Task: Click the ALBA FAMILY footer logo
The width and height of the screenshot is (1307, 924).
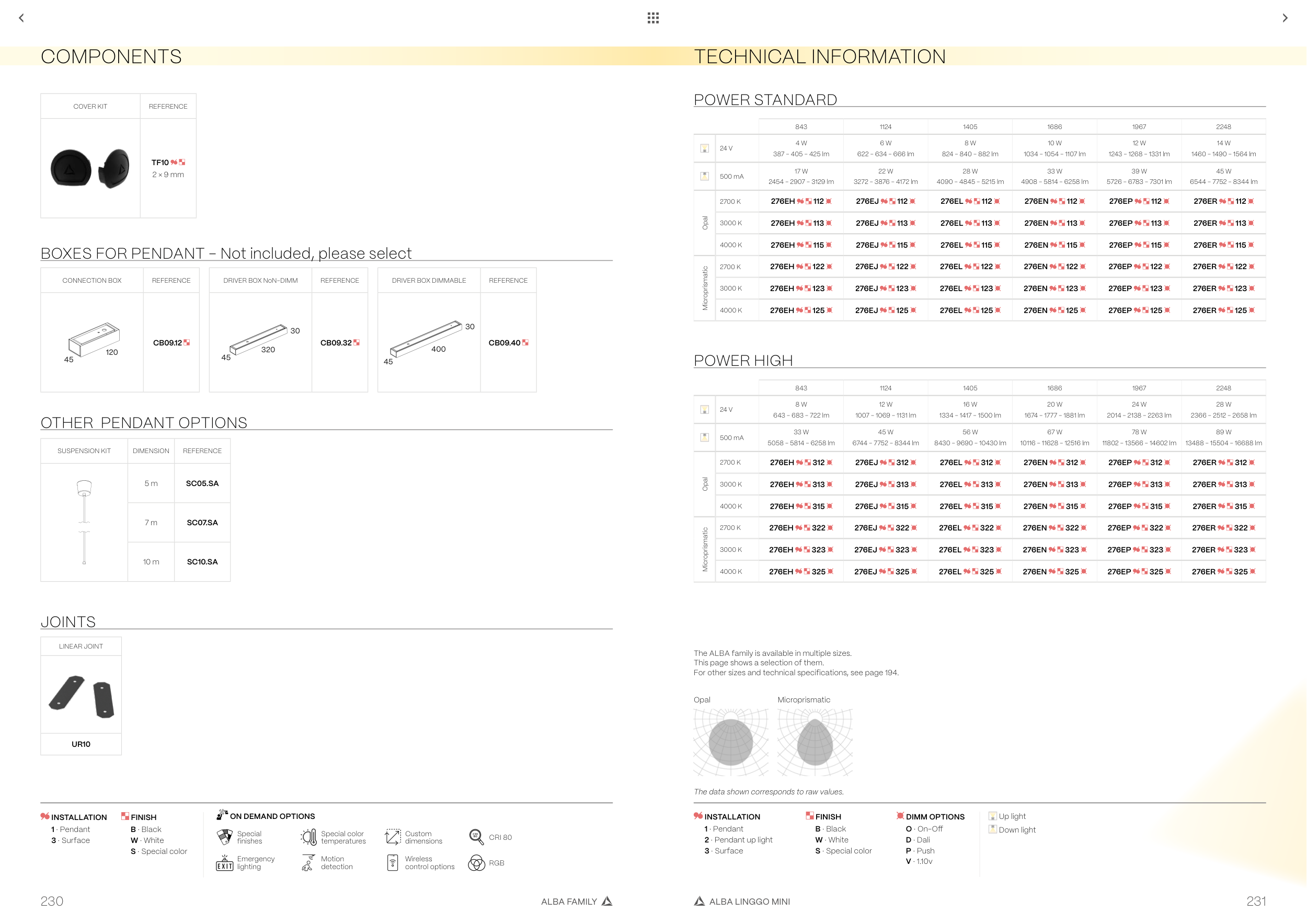Action: [x=607, y=901]
